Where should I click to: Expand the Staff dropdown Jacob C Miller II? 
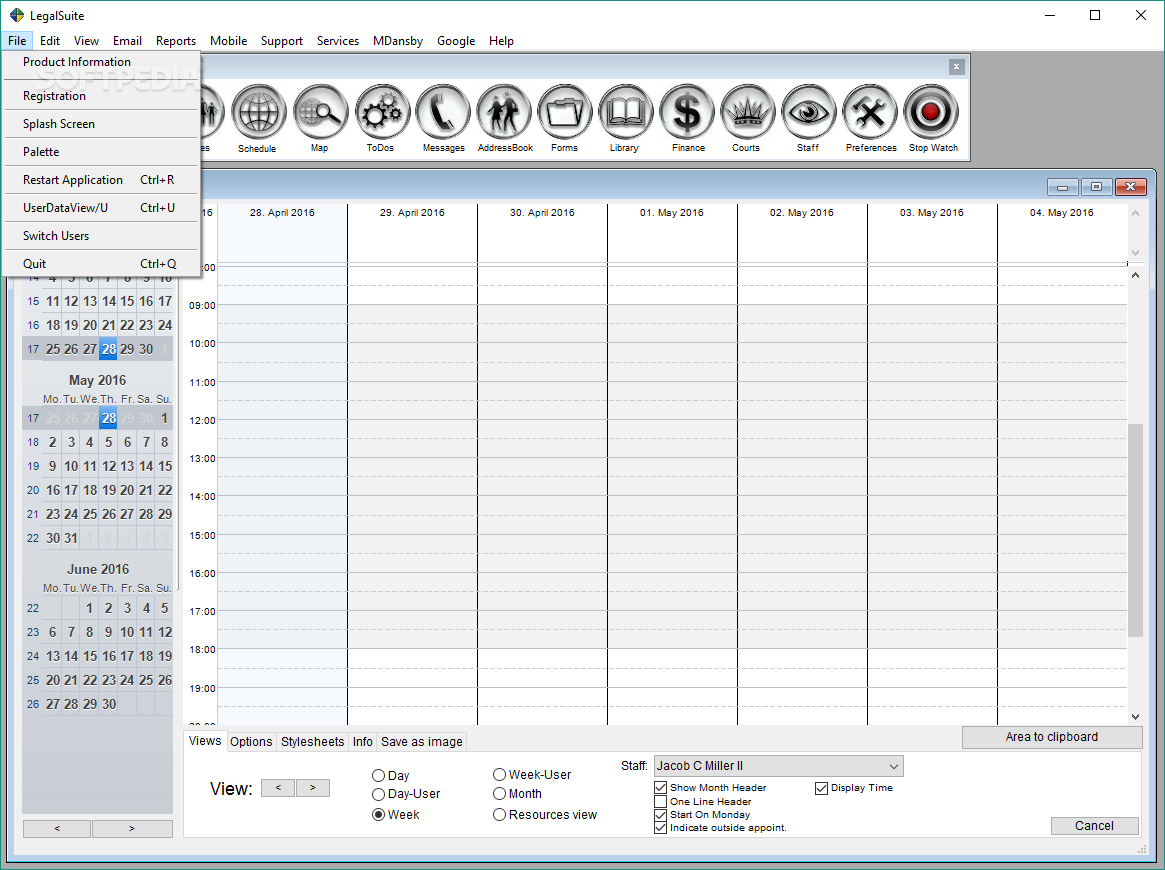point(779,766)
